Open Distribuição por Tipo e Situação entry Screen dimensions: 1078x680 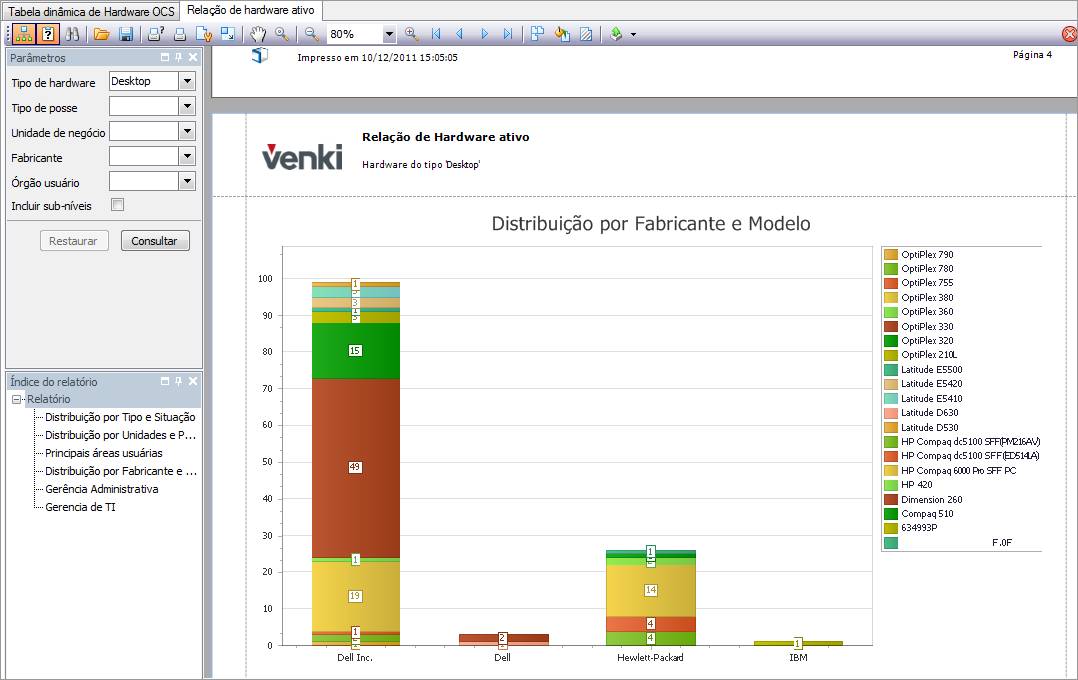click(120, 417)
